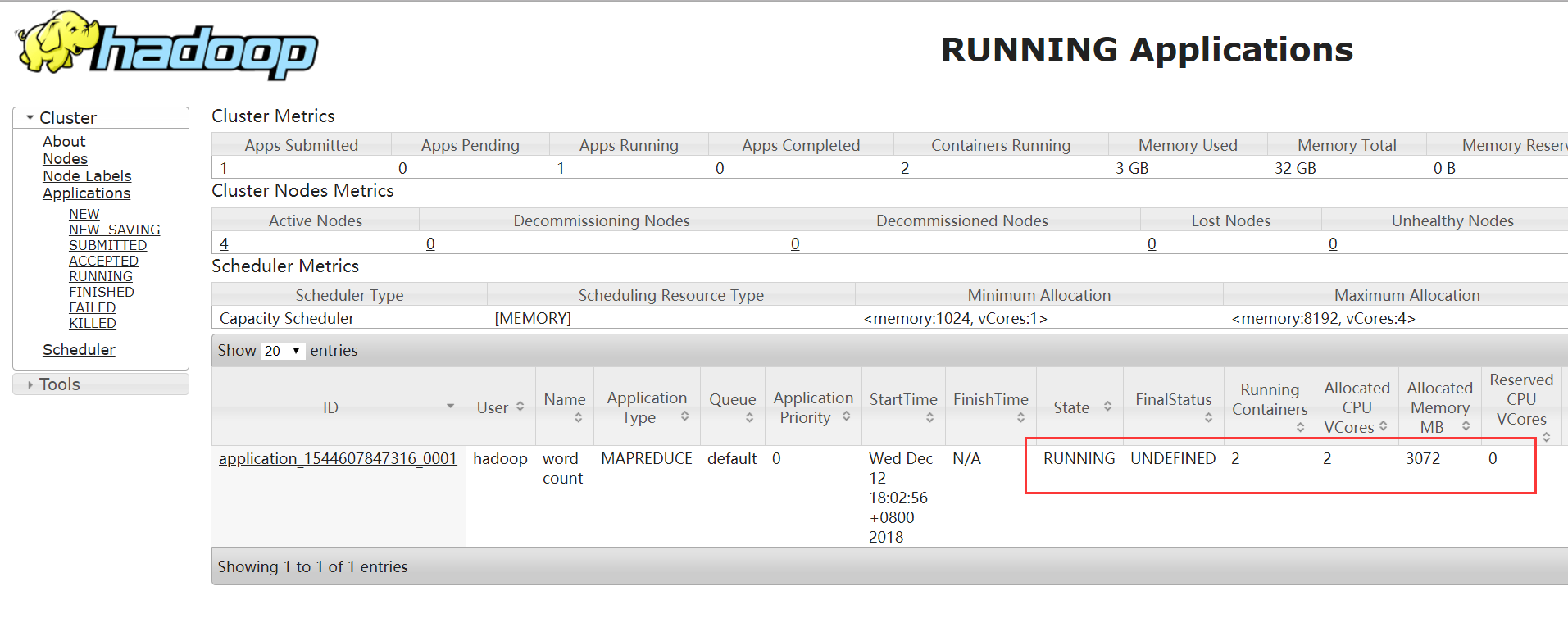Open the Lost Nodes count link
The image size is (1568, 623).
1152,243
